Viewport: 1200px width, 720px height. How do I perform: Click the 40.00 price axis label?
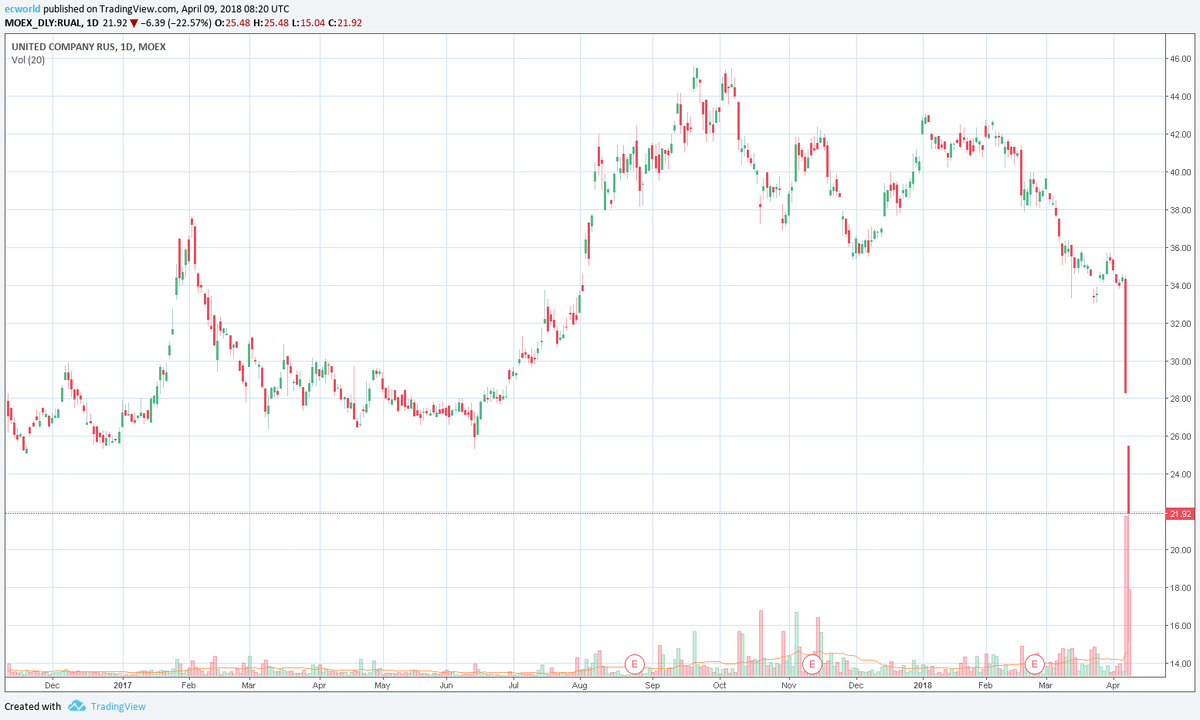pos(1180,173)
